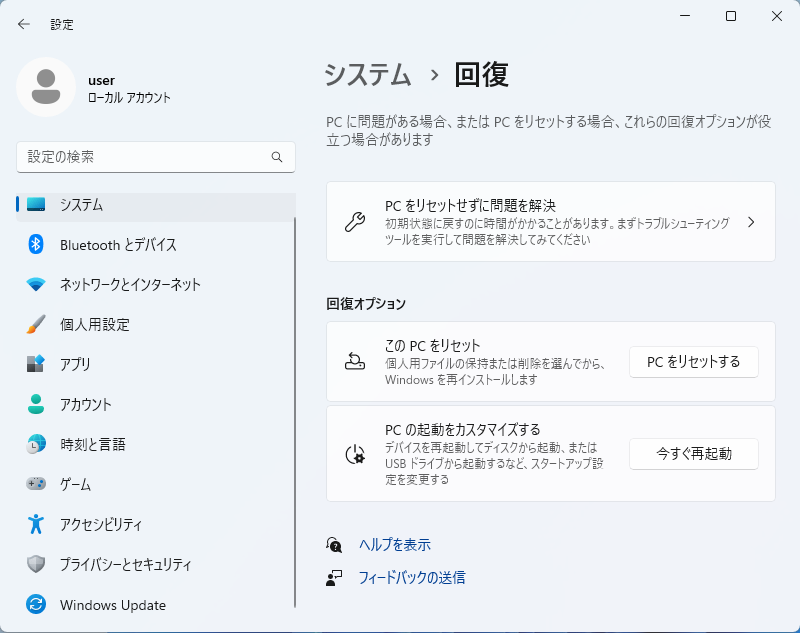Open アクセシビリティ settings
The image size is (800, 633).
click(x=156, y=524)
